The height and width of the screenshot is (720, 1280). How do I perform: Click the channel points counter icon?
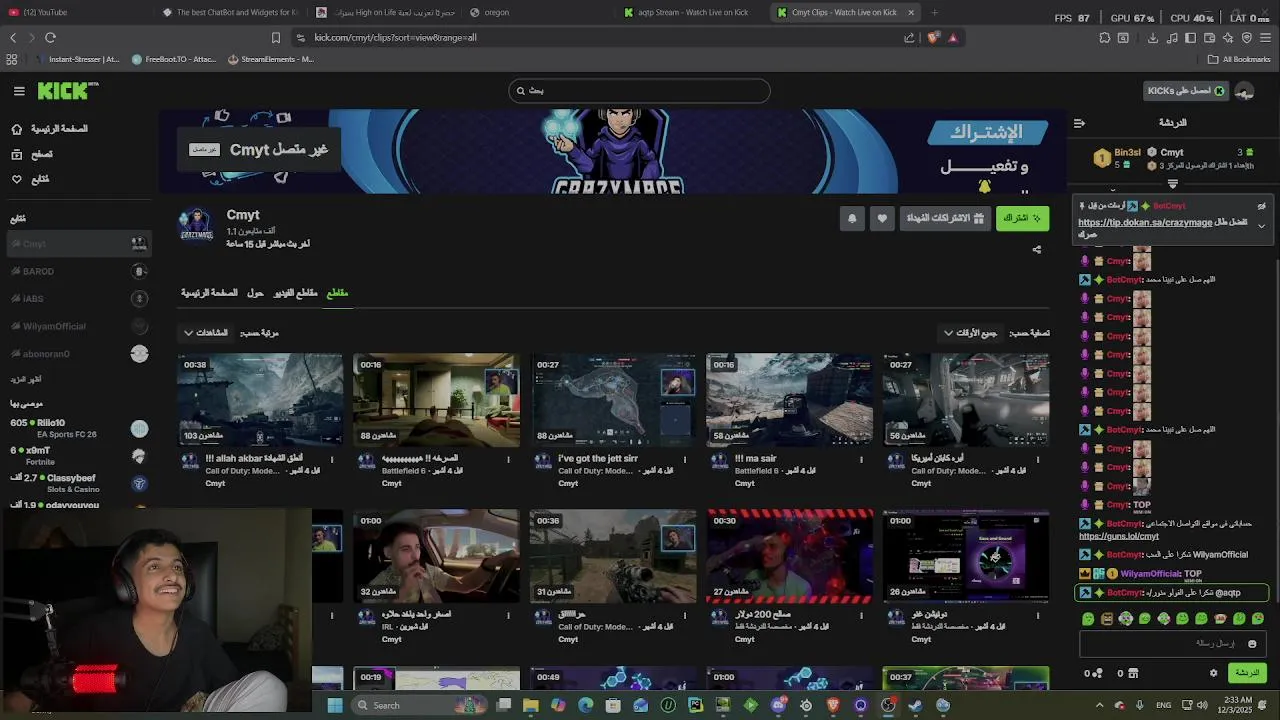[1094, 673]
